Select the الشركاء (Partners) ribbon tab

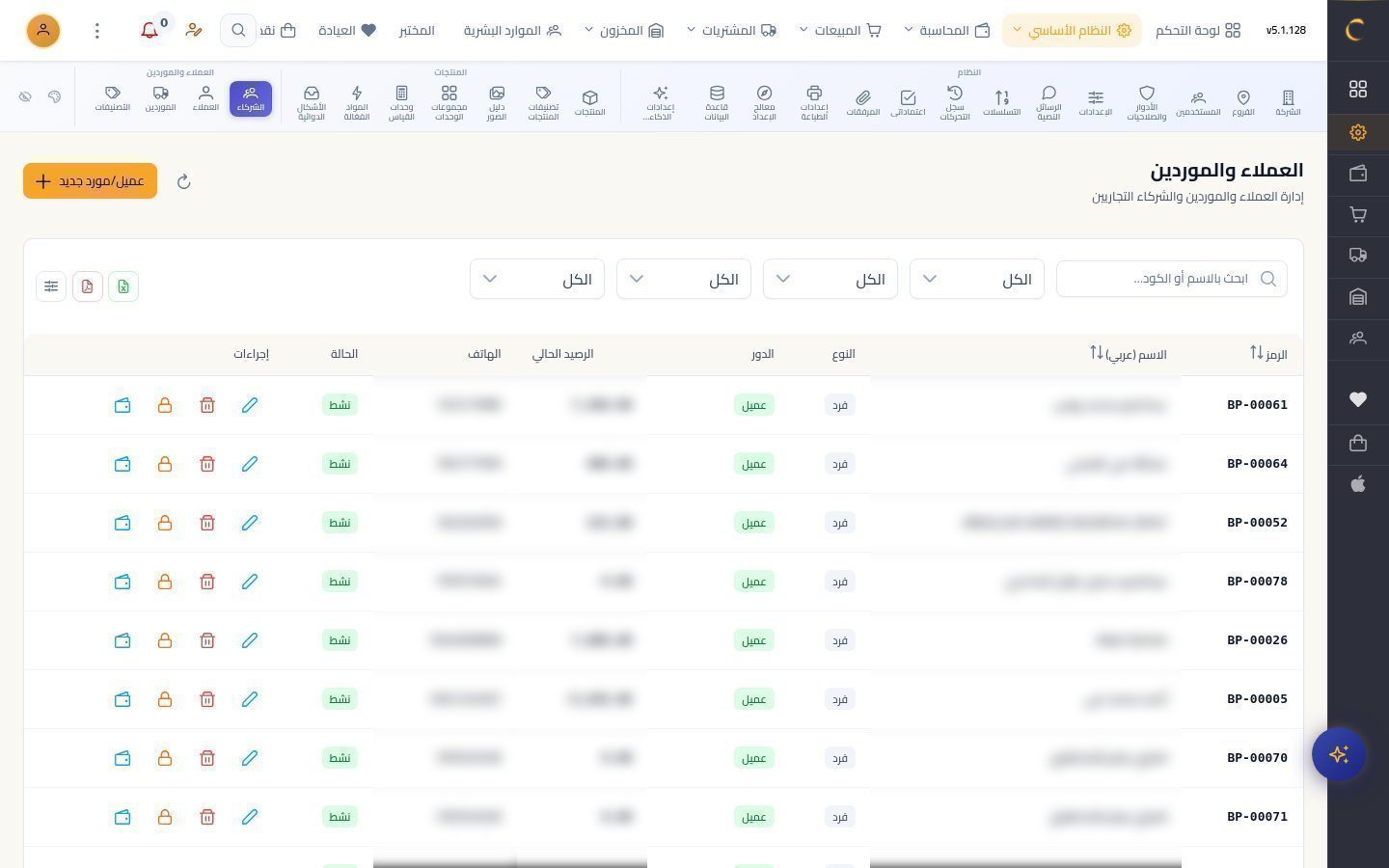click(251, 98)
